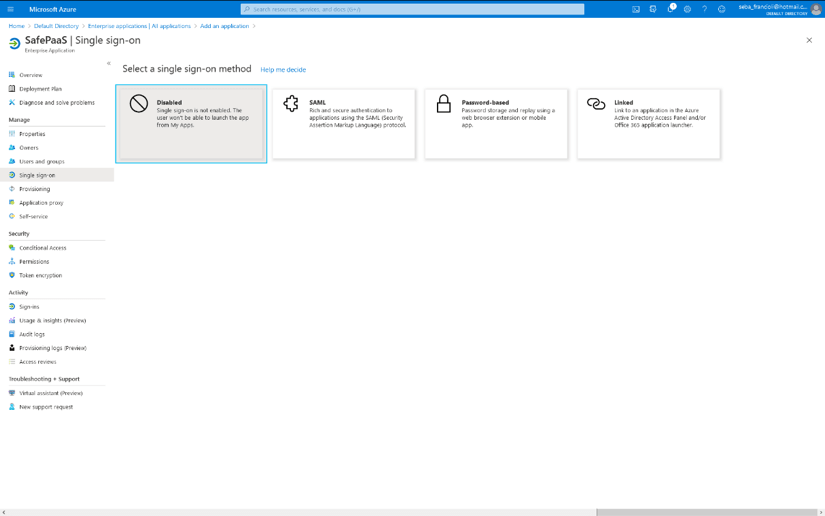Viewport: 825px width, 516px height.
Task: Collapse the left navigation with chevron
Action: pyautogui.click(x=108, y=63)
